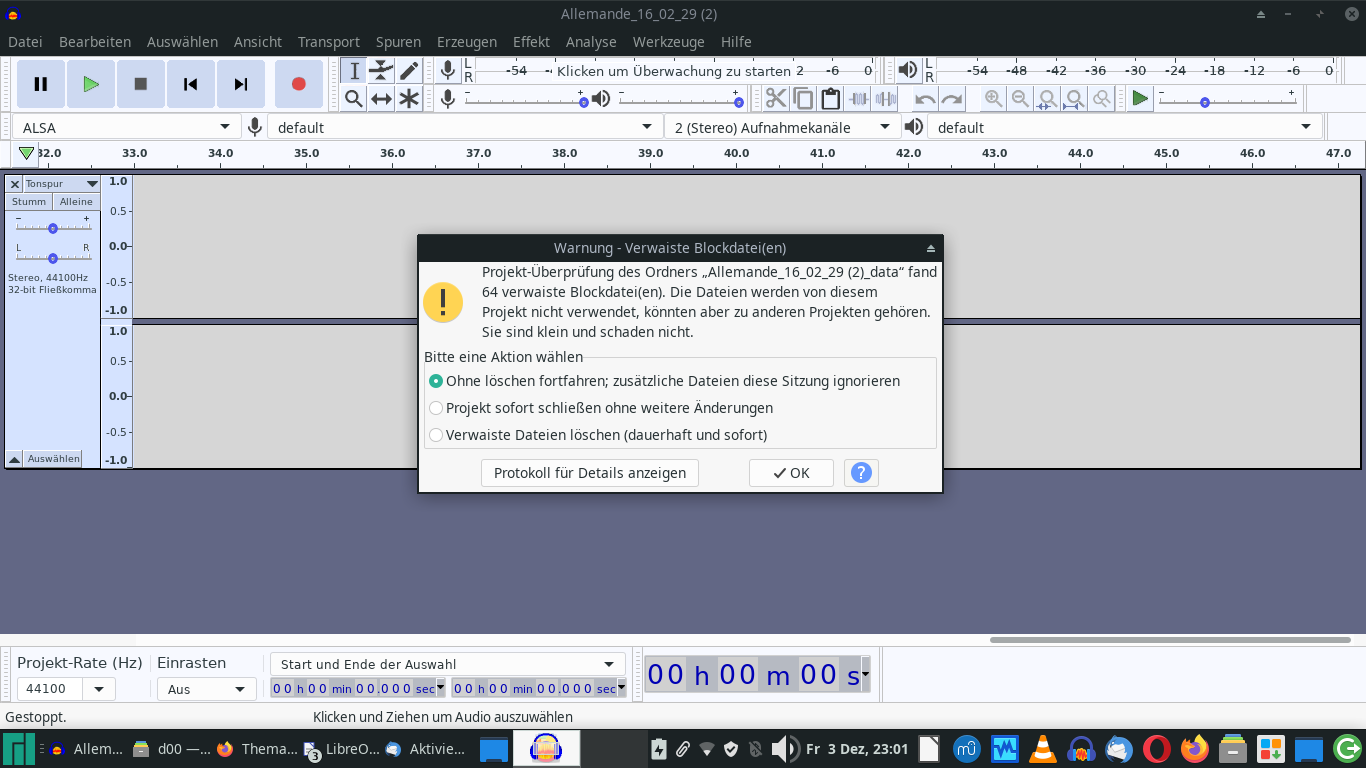This screenshot has height=768, width=1366.
Task: Select the Time Shift tool
Action: tap(381, 98)
